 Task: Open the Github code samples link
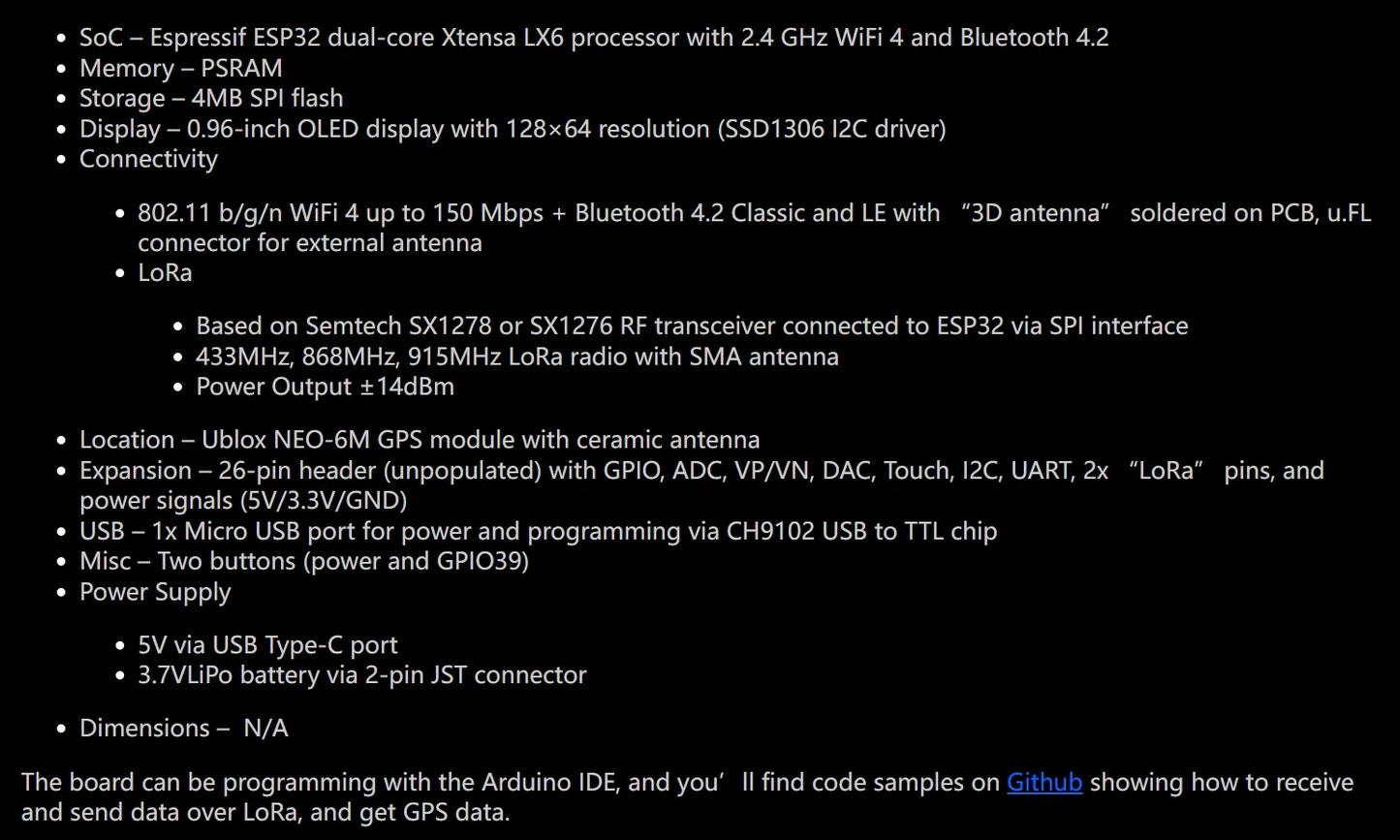[x=1044, y=782]
